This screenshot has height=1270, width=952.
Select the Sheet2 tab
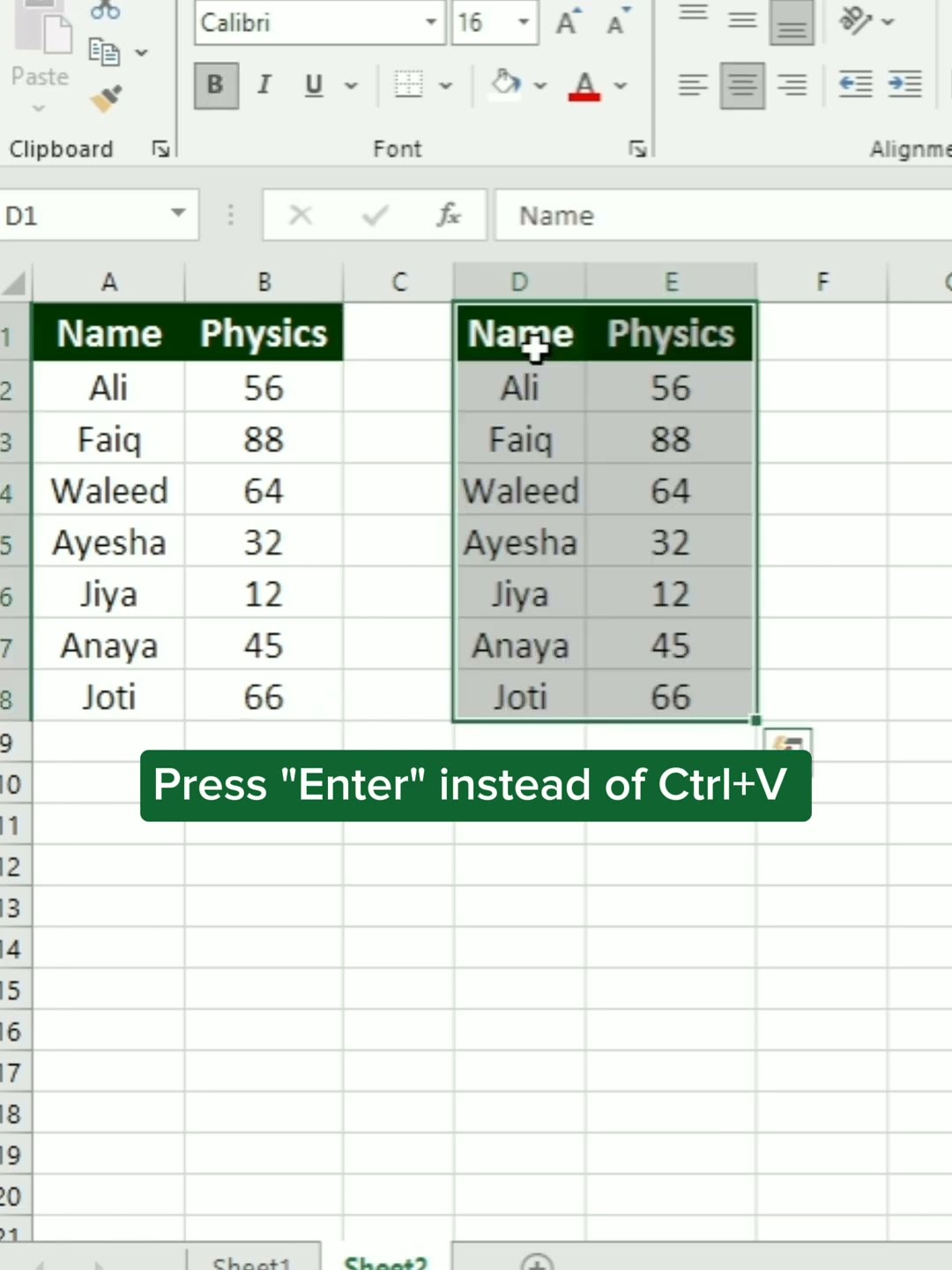385,1261
